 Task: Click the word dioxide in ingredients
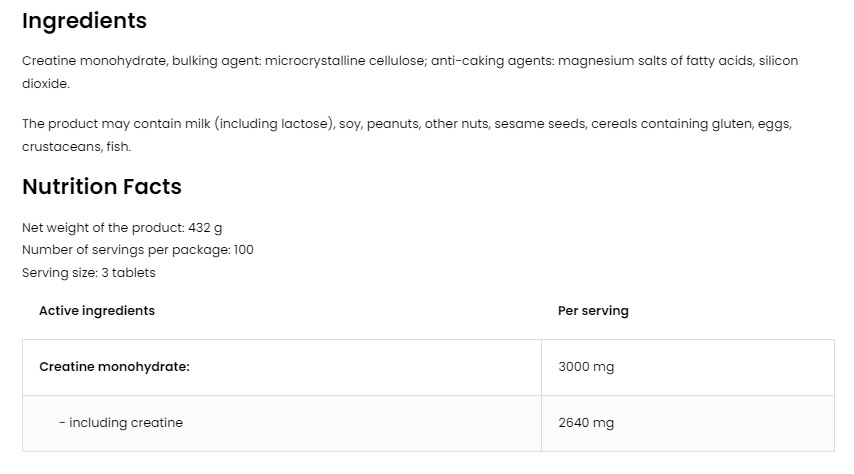coord(46,84)
